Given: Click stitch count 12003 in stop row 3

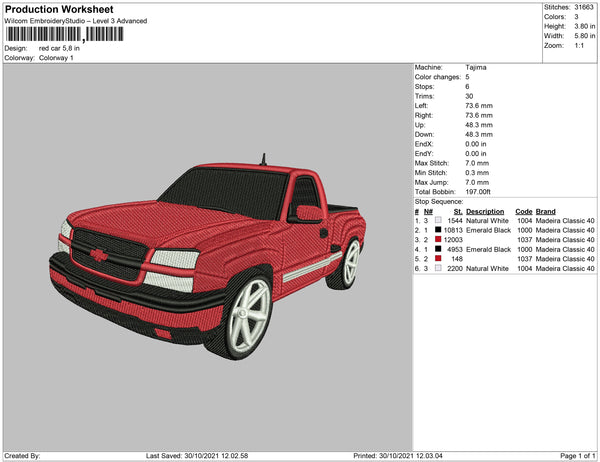Looking at the screenshot, I should point(453,240).
